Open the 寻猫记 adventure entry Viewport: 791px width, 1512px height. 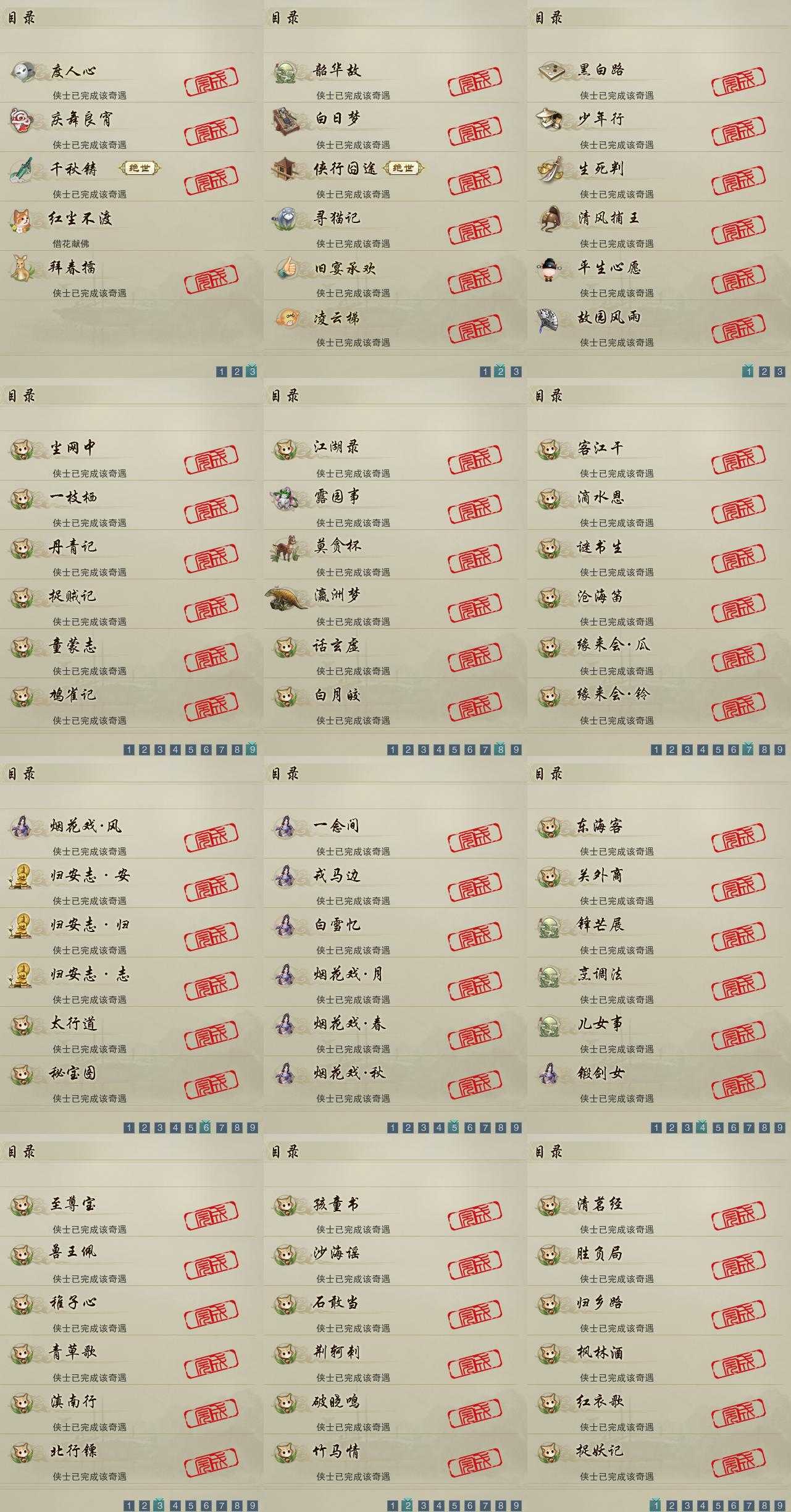(391, 226)
